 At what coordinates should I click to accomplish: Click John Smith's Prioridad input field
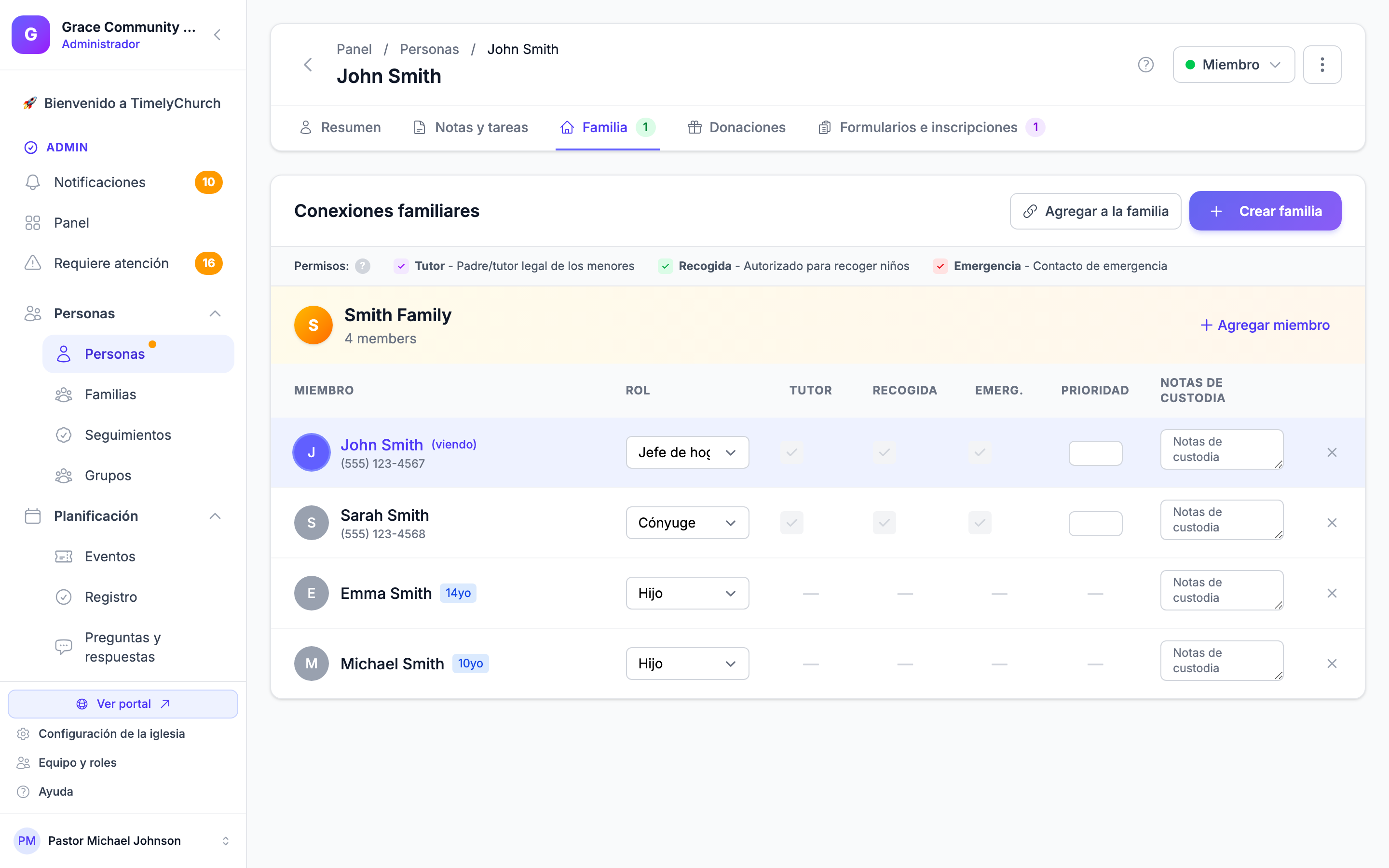point(1094,453)
